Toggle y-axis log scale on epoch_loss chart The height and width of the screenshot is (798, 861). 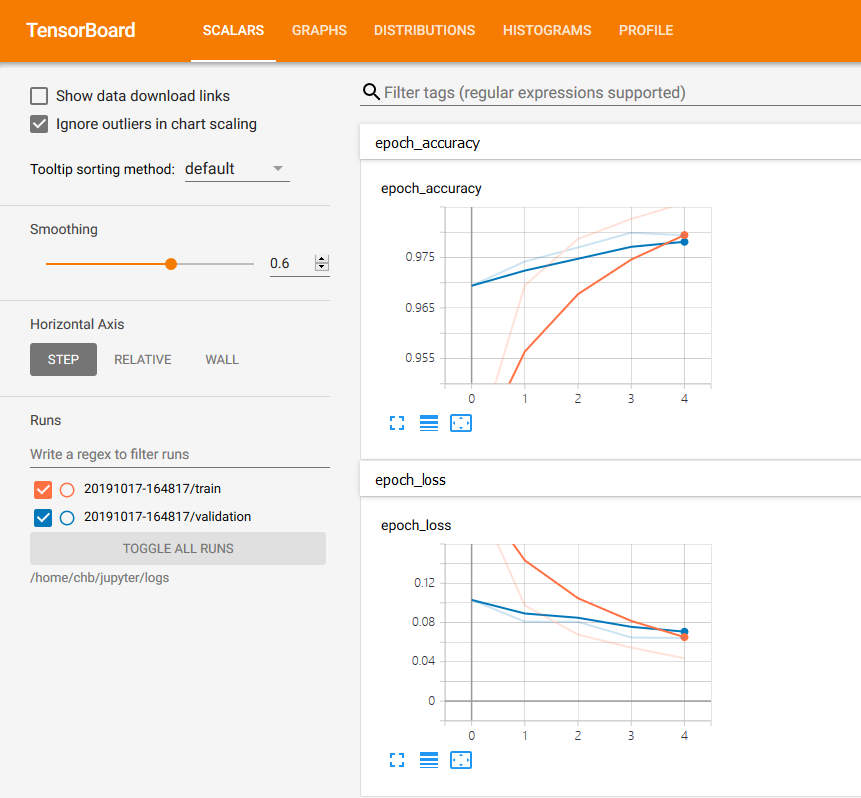429,760
